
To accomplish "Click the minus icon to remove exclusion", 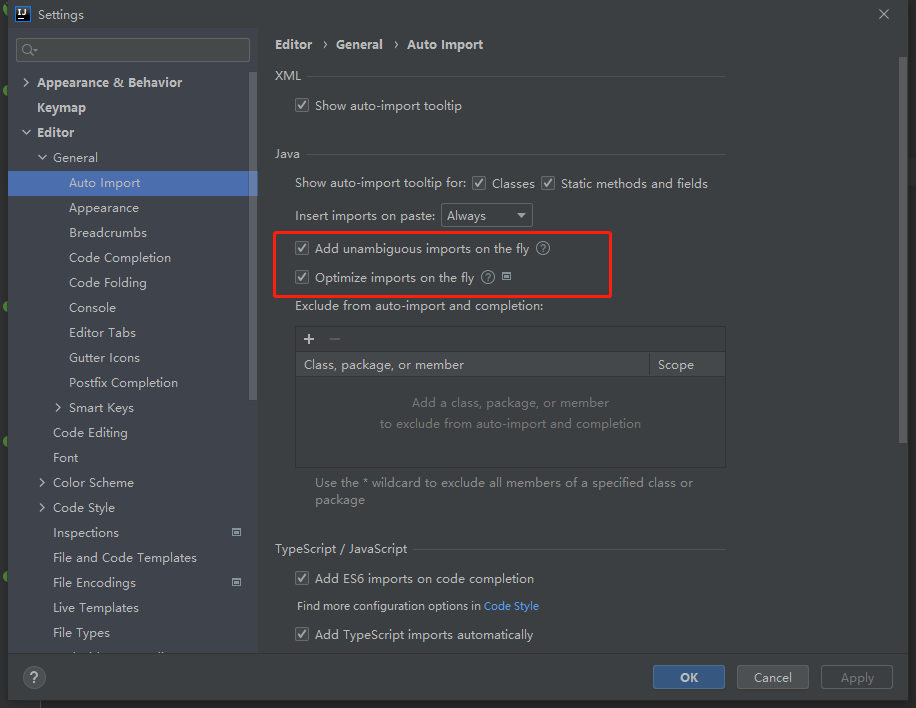I will click(335, 339).
